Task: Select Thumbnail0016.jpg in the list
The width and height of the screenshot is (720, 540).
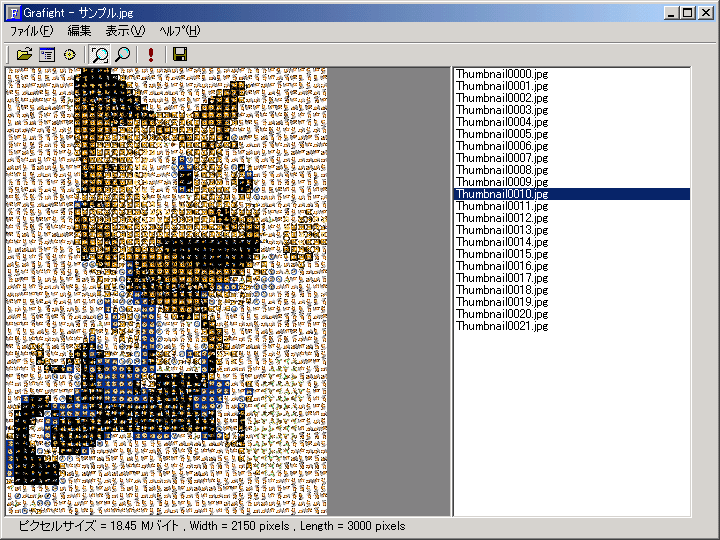Action: tap(572, 266)
